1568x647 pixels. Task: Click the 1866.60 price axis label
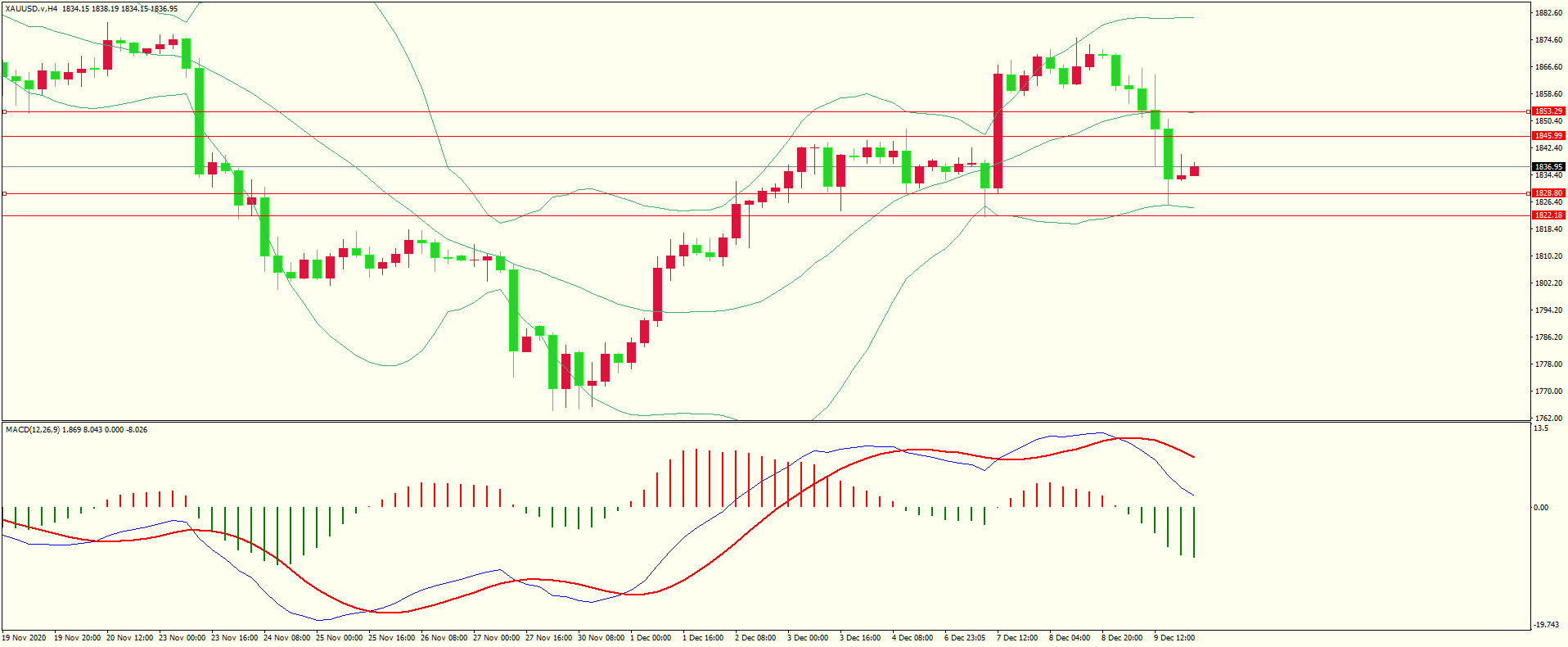1549,67
